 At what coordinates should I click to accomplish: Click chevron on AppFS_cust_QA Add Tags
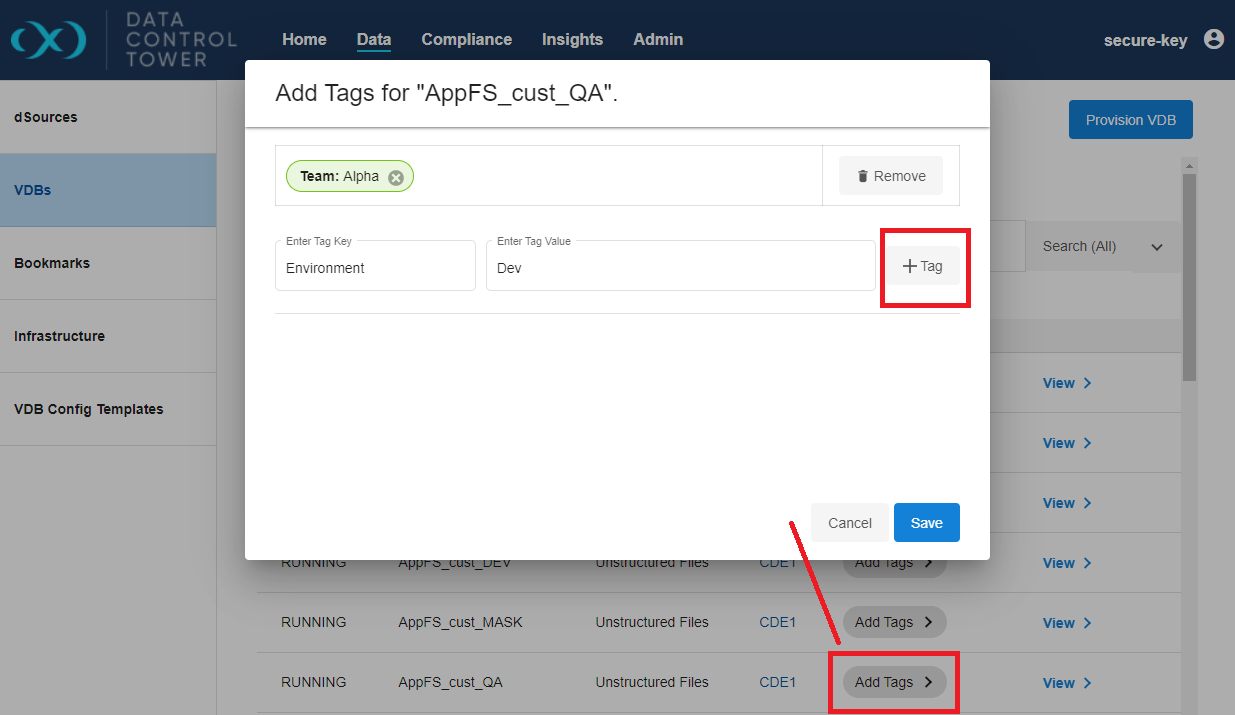coord(928,682)
